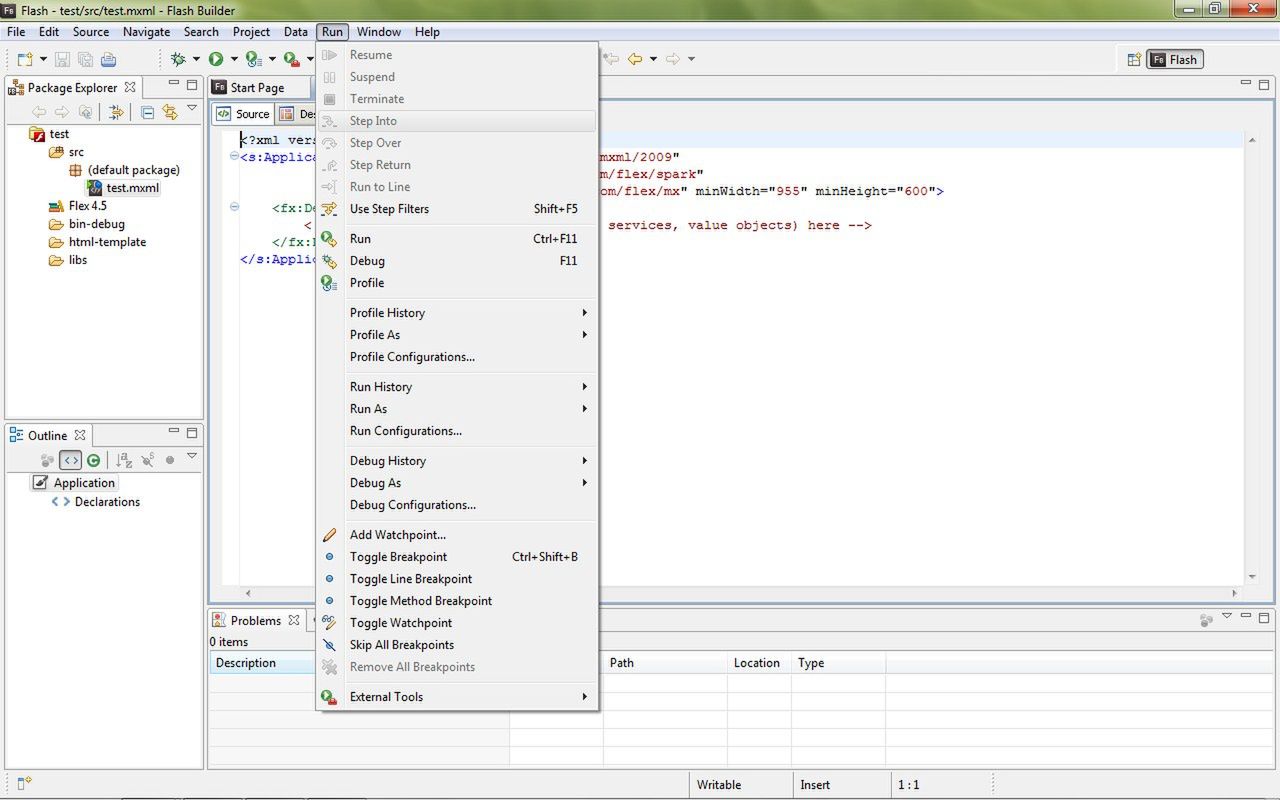Click the Back navigation arrow in toolbar

pos(634,59)
